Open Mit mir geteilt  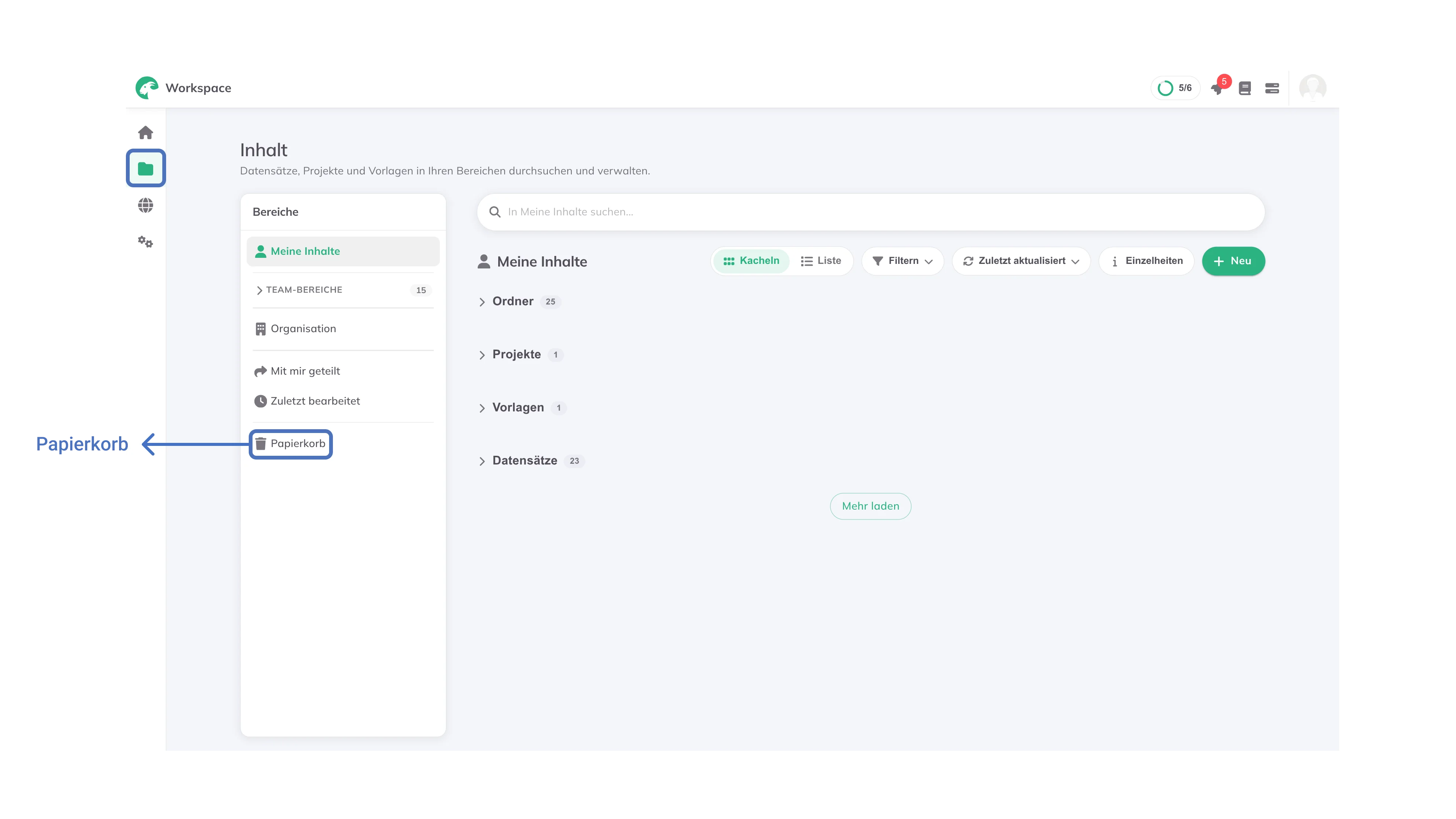[x=343, y=371]
